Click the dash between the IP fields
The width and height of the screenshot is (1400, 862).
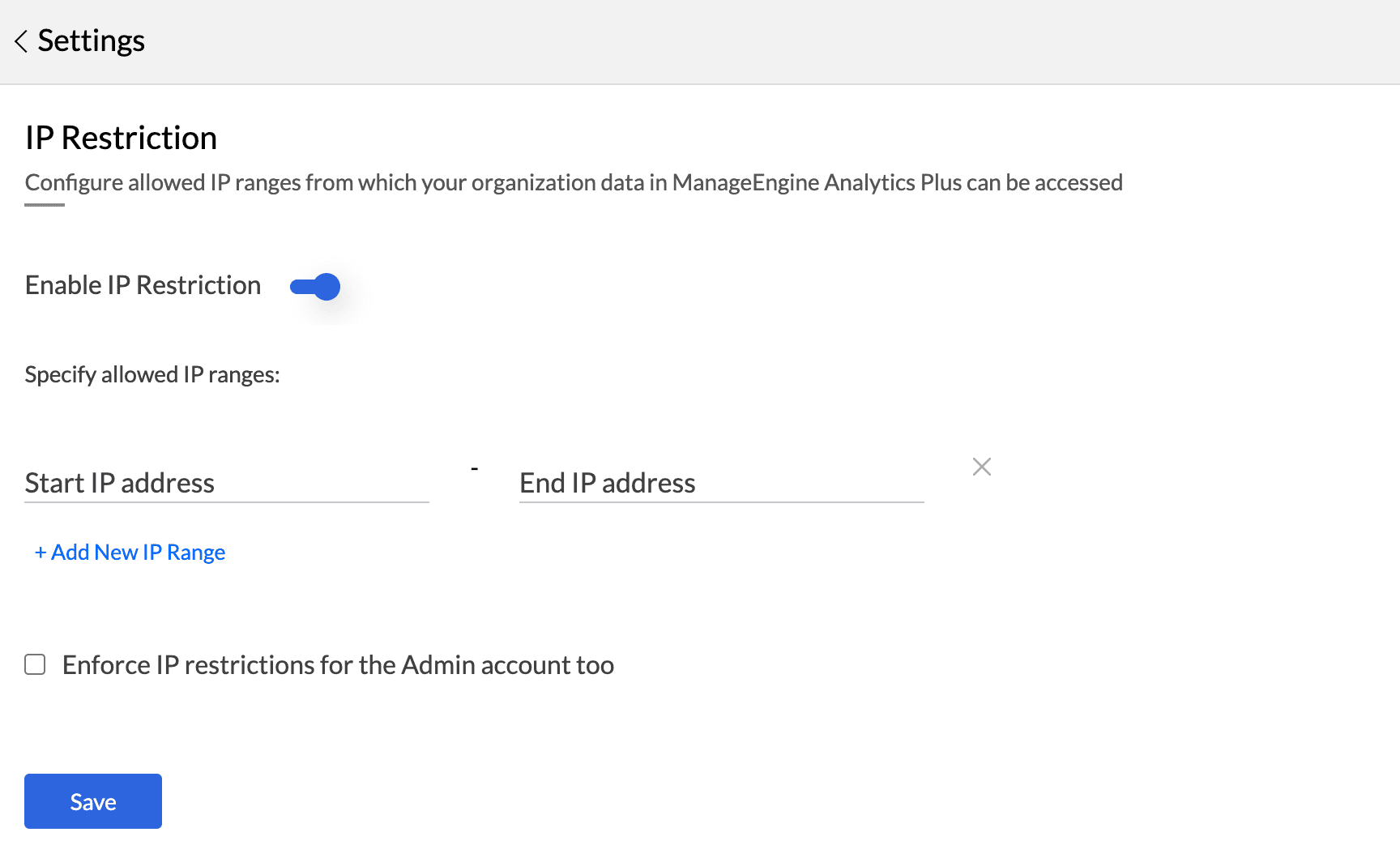tap(474, 469)
